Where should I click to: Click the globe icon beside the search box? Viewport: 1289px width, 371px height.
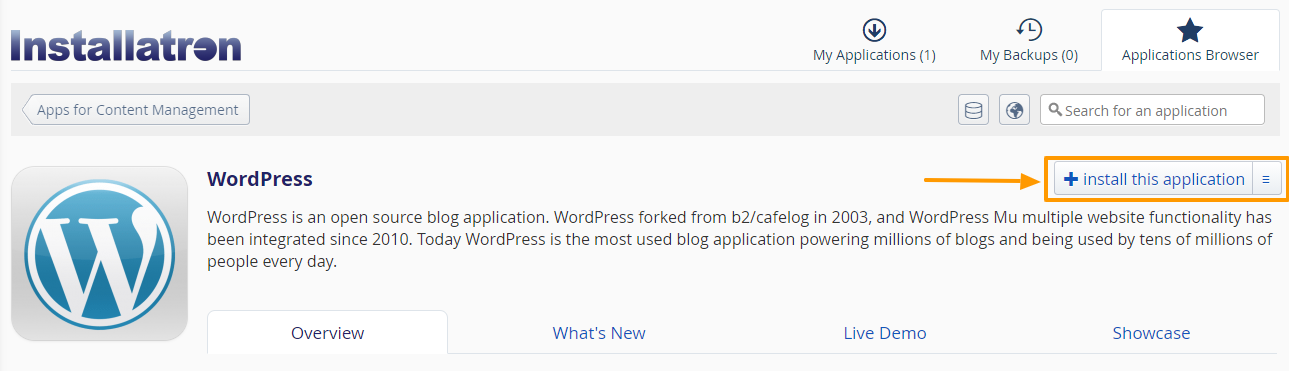click(x=1014, y=110)
